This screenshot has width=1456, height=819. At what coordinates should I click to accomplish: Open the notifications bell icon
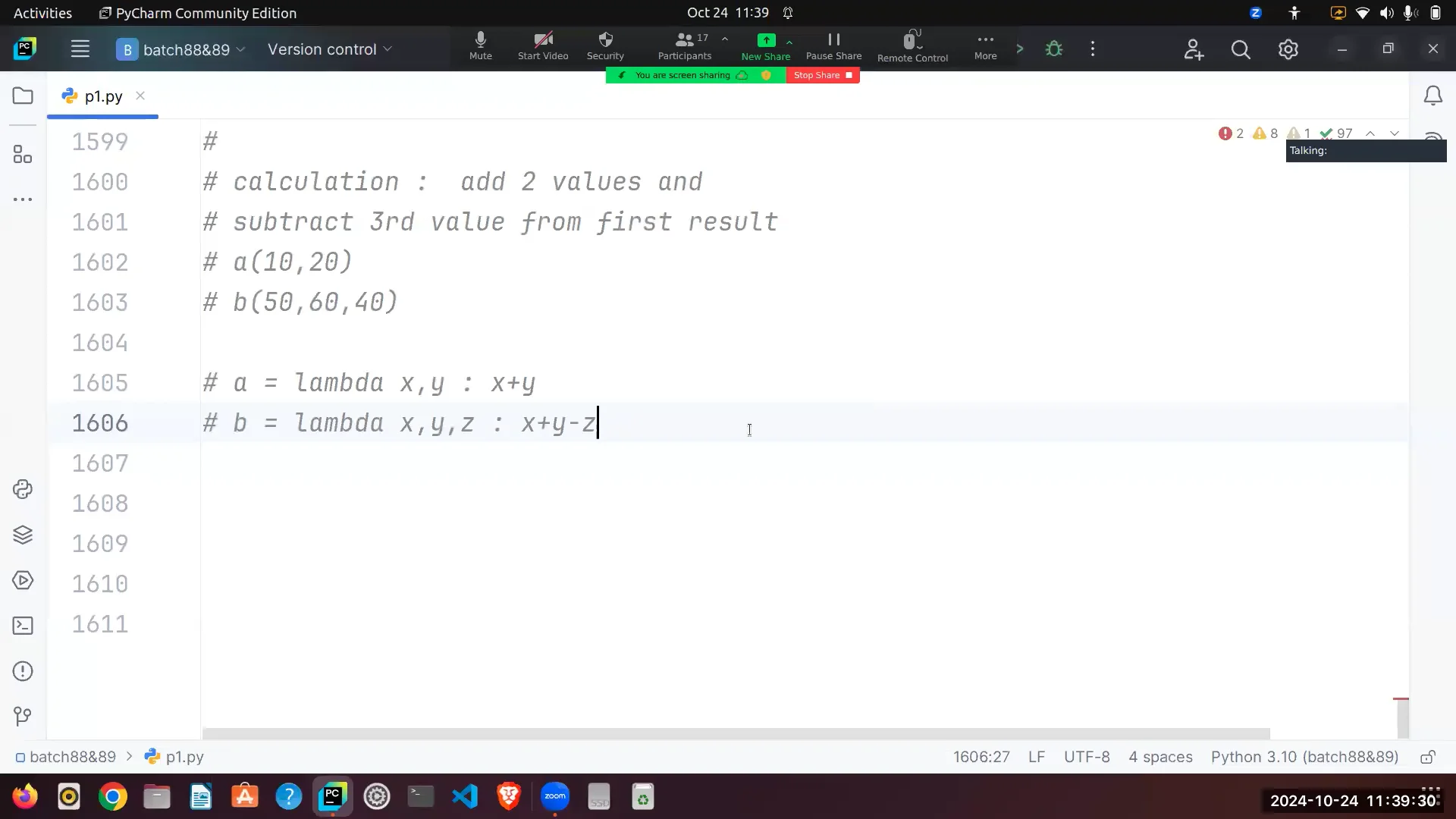point(1433,95)
